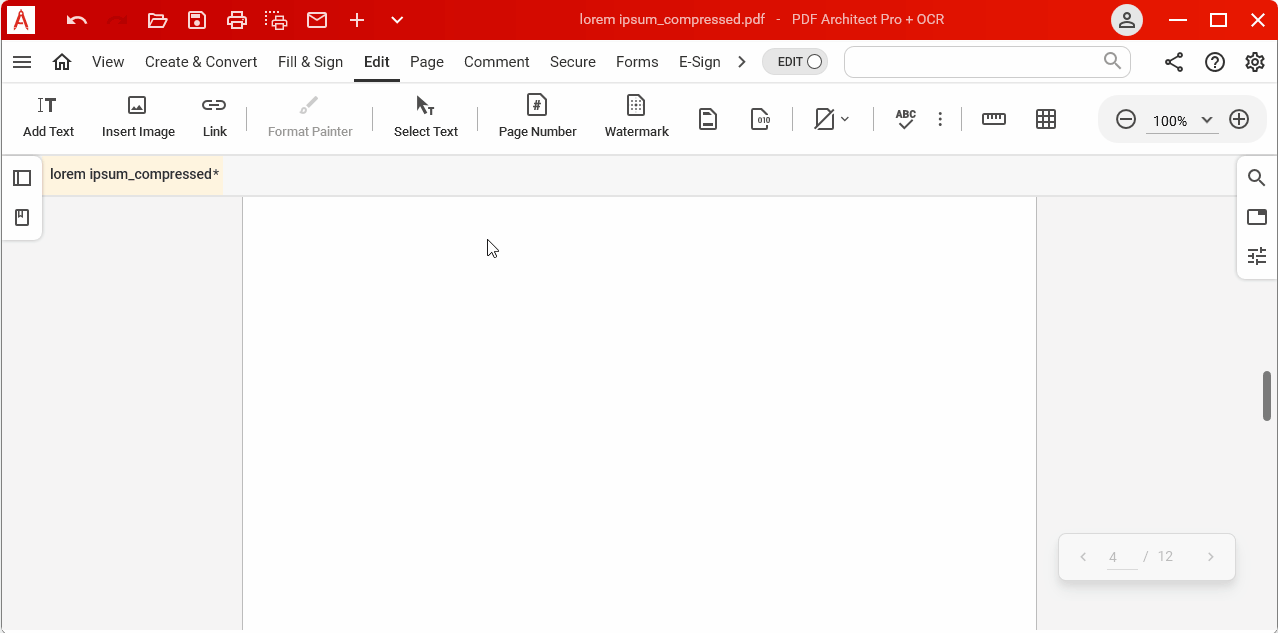Open the hamburger main menu
The image size is (1278, 633).
click(x=22, y=62)
